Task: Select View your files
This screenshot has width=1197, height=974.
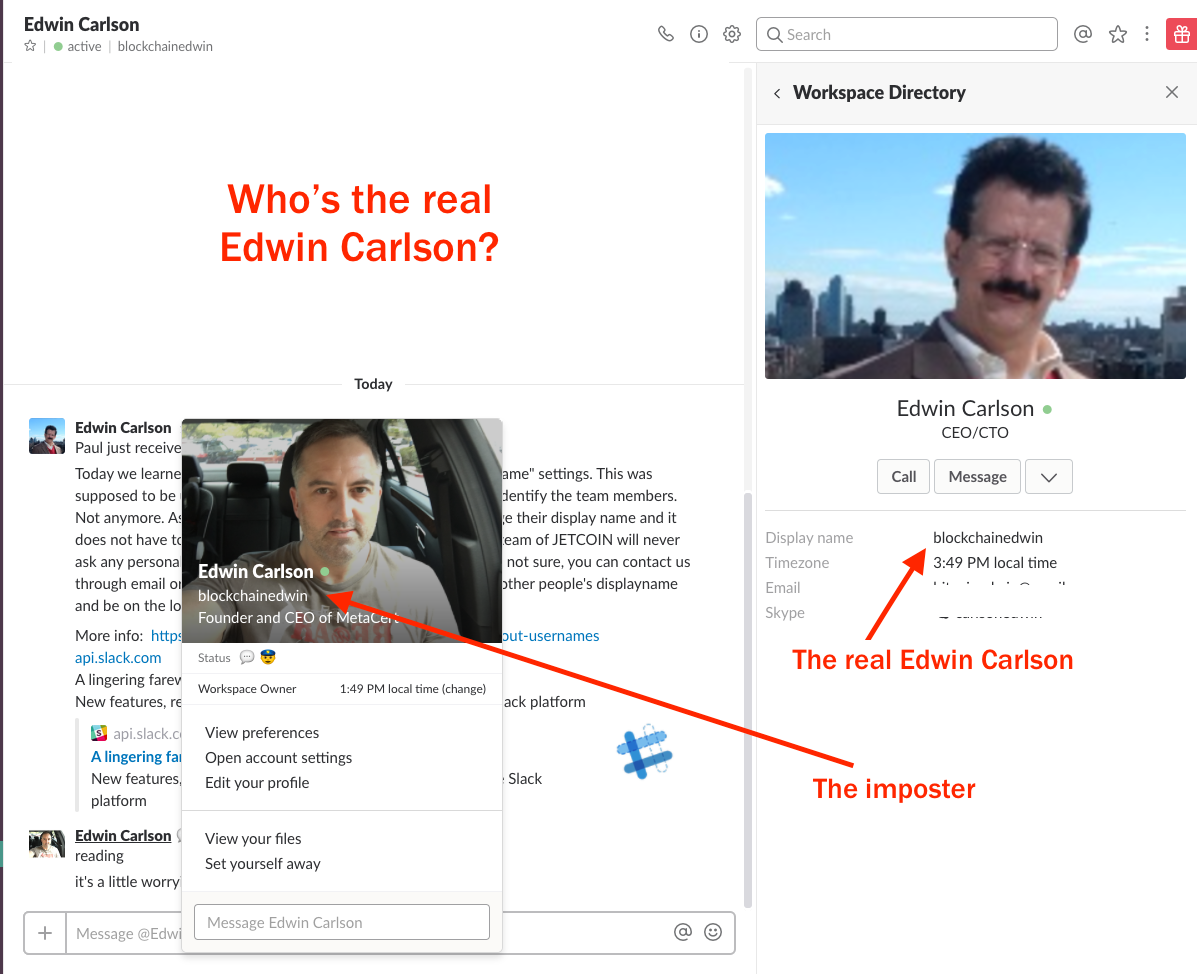Action: pyautogui.click(x=253, y=839)
